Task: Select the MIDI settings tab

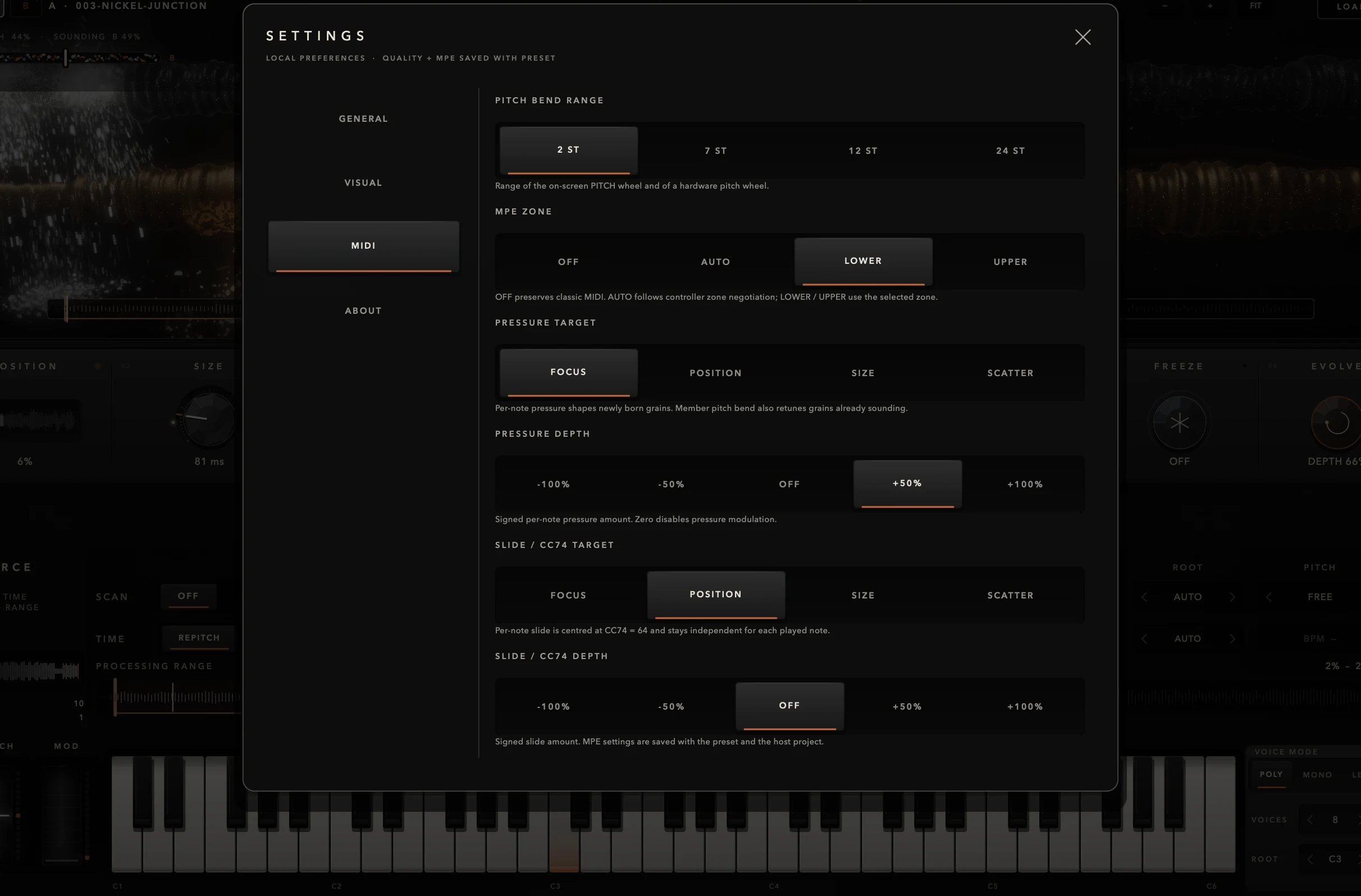Action: tap(363, 246)
